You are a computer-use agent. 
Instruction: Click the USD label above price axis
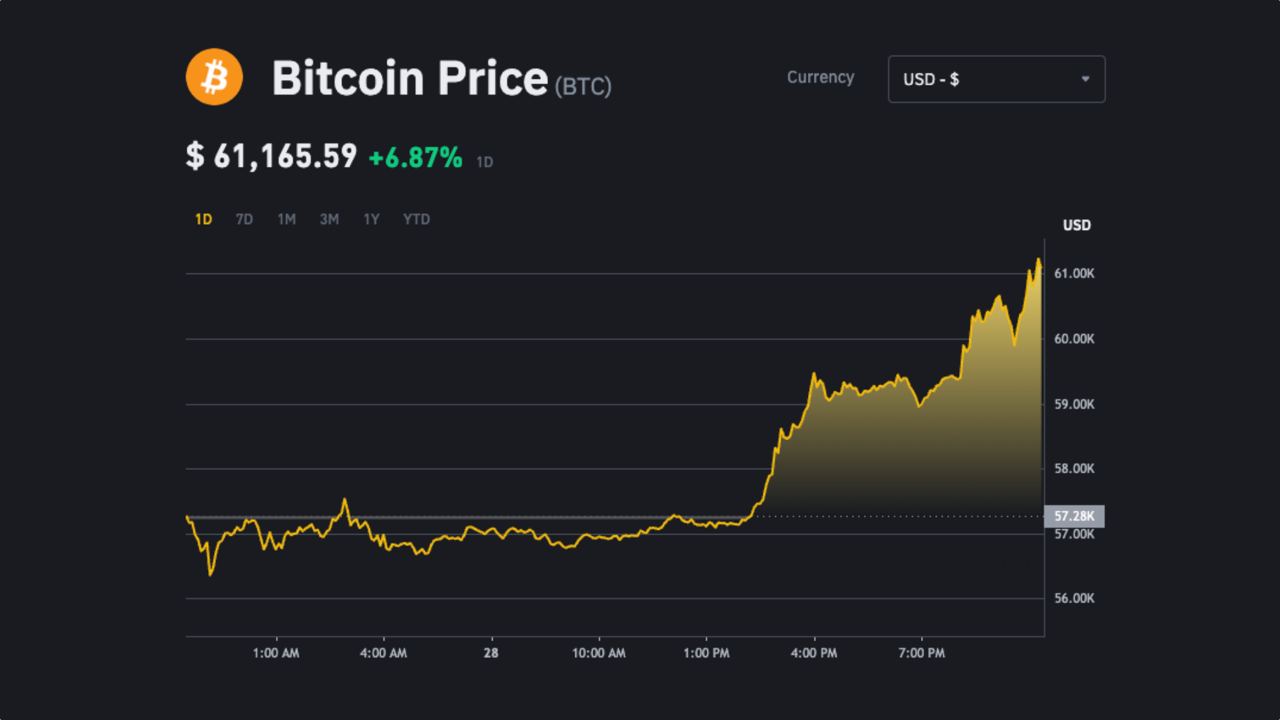tap(1076, 225)
